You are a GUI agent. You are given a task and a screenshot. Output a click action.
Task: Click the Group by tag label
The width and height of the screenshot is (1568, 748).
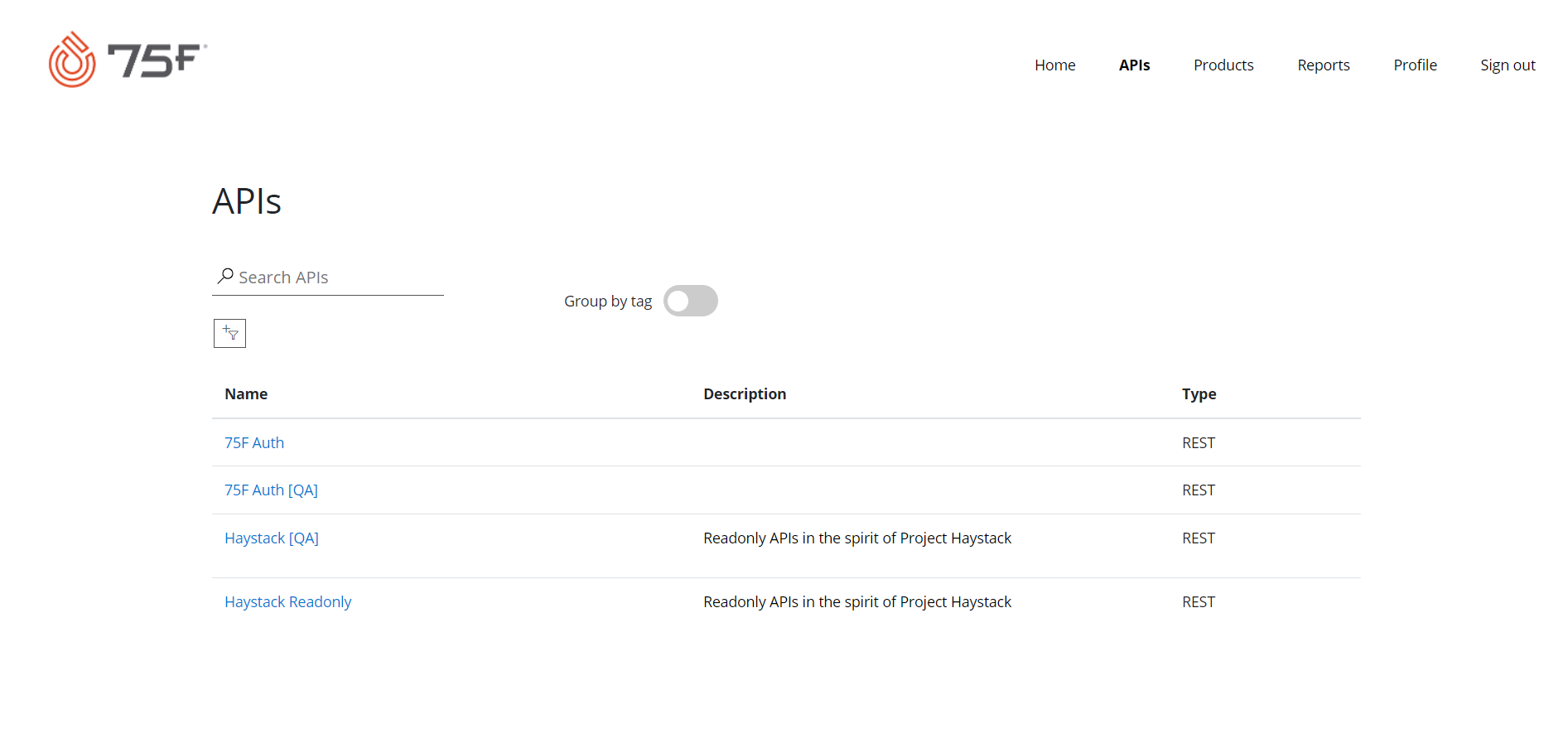(x=608, y=302)
